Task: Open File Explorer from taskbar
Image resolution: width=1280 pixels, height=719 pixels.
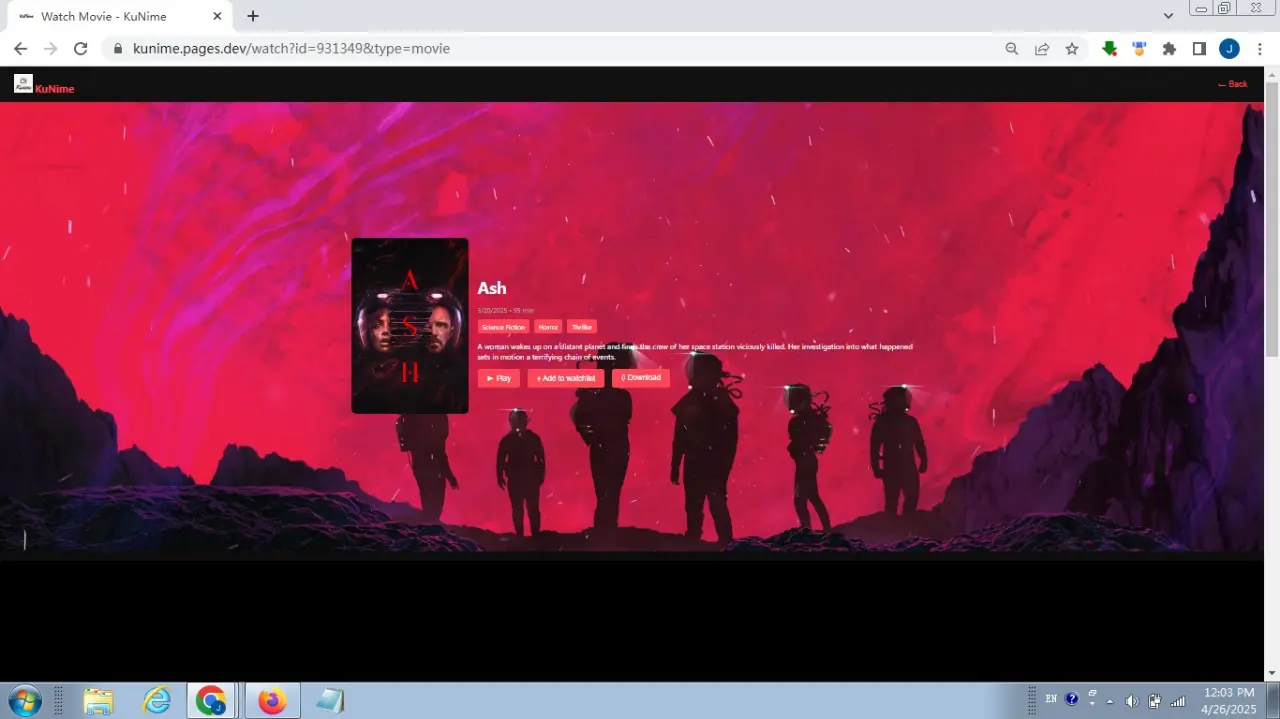Action: (97, 700)
